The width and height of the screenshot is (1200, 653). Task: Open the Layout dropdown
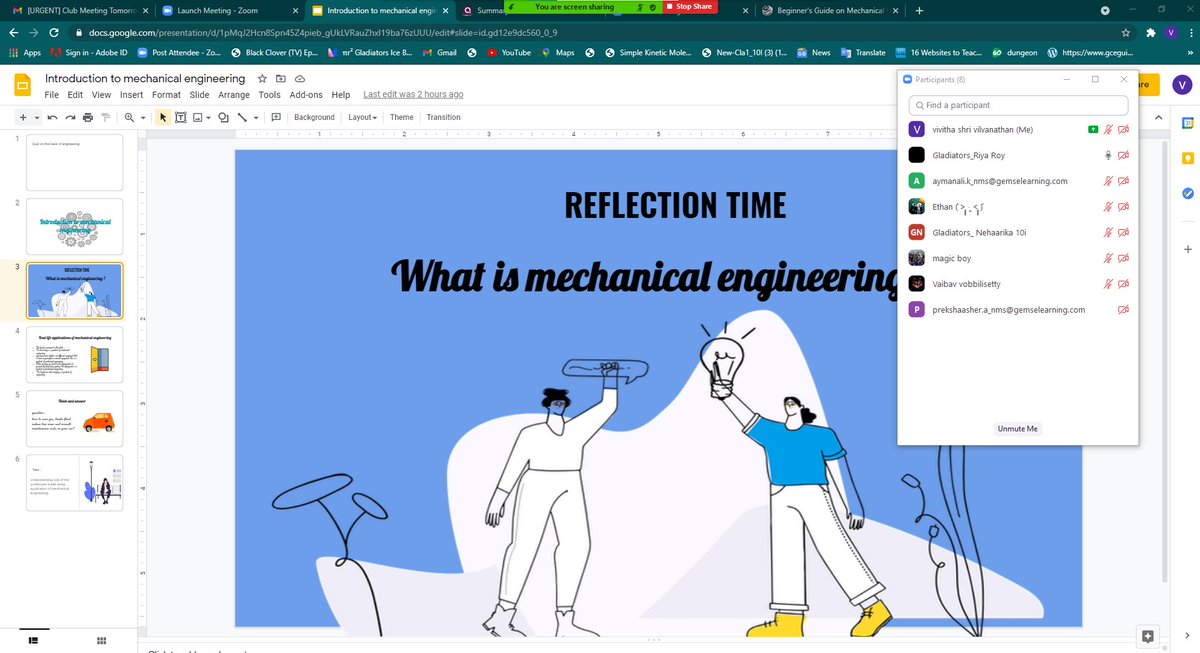[x=362, y=117]
